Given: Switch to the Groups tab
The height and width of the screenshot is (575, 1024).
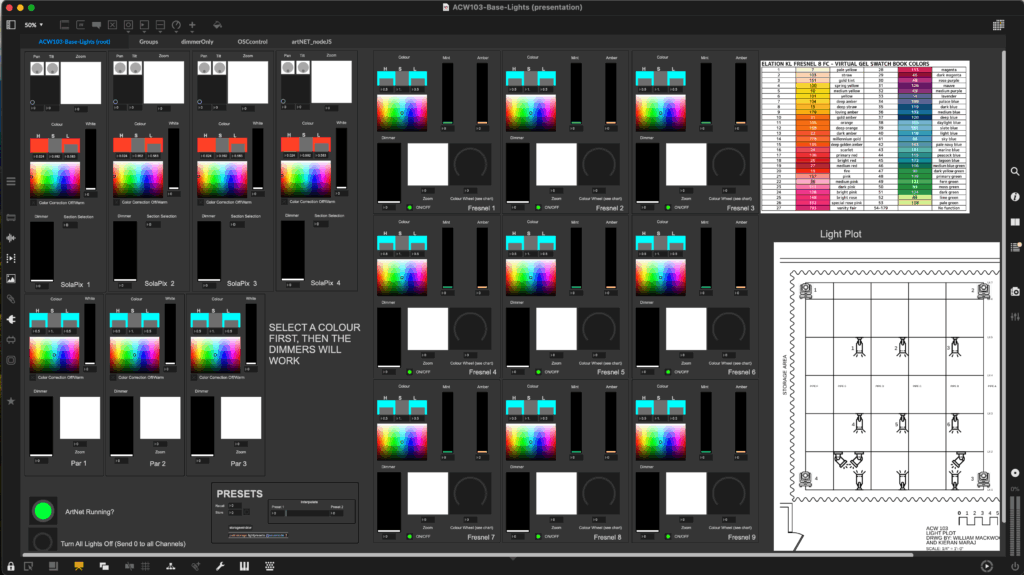Looking at the screenshot, I should pyautogui.click(x=148, y=42).
